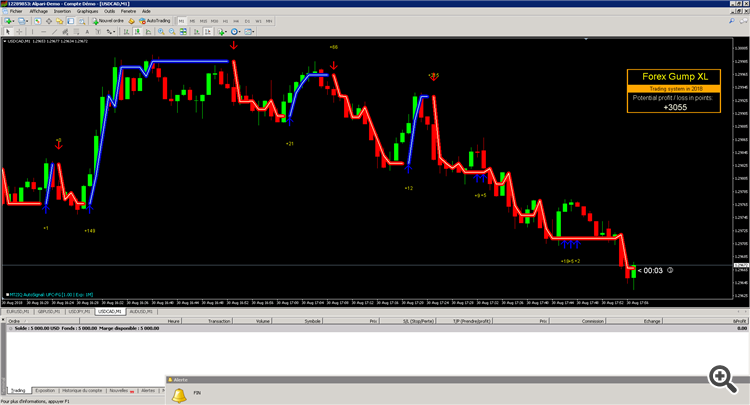Viewport: 750px width, 405px height.
Task: Select the text 'A' tool
Action: (x=87, y=32)
